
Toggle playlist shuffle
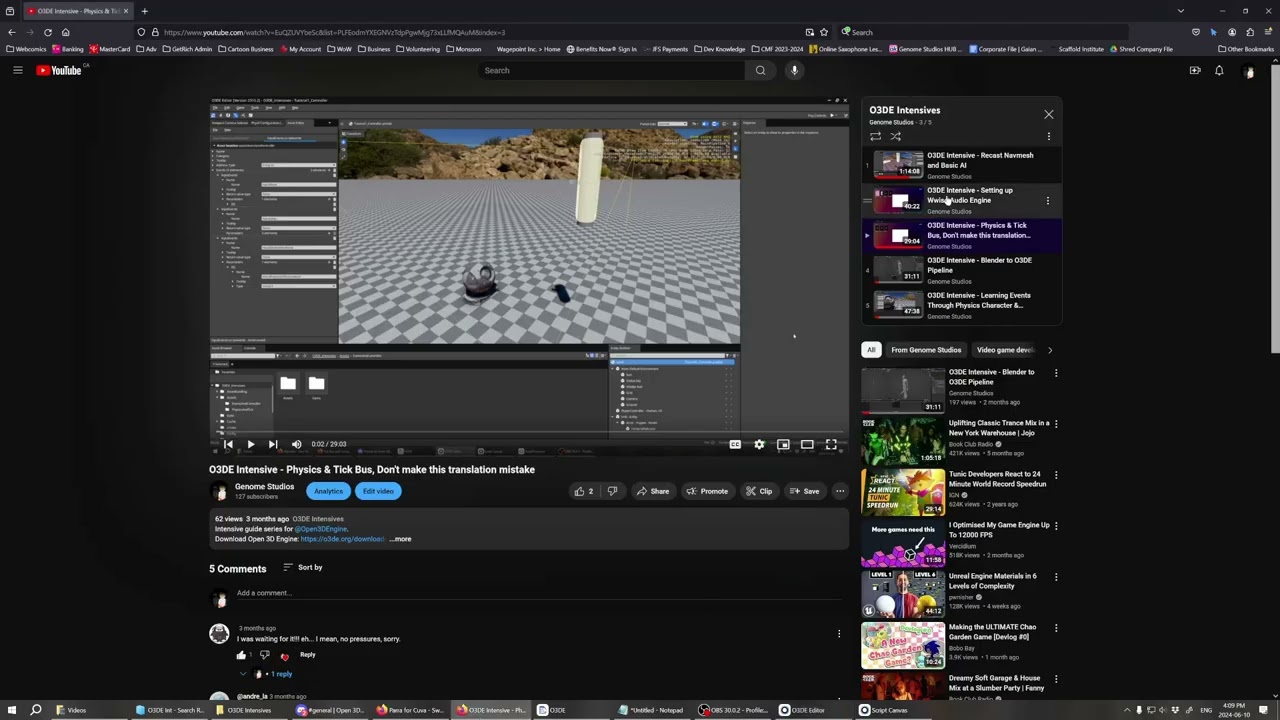point(895,136)
